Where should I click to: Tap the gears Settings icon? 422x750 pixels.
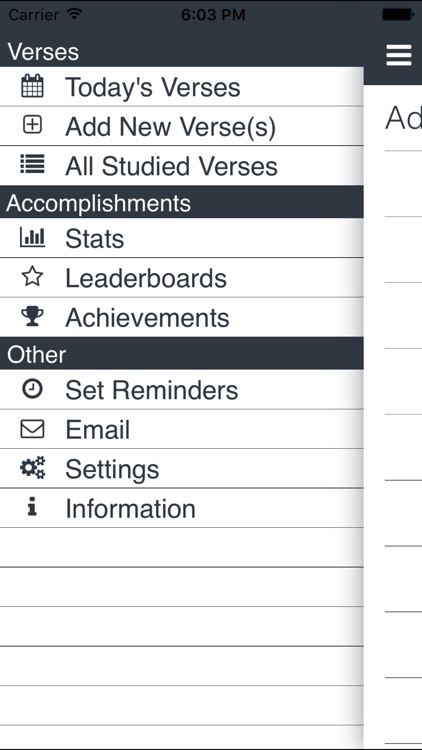[x=33, y=468]
